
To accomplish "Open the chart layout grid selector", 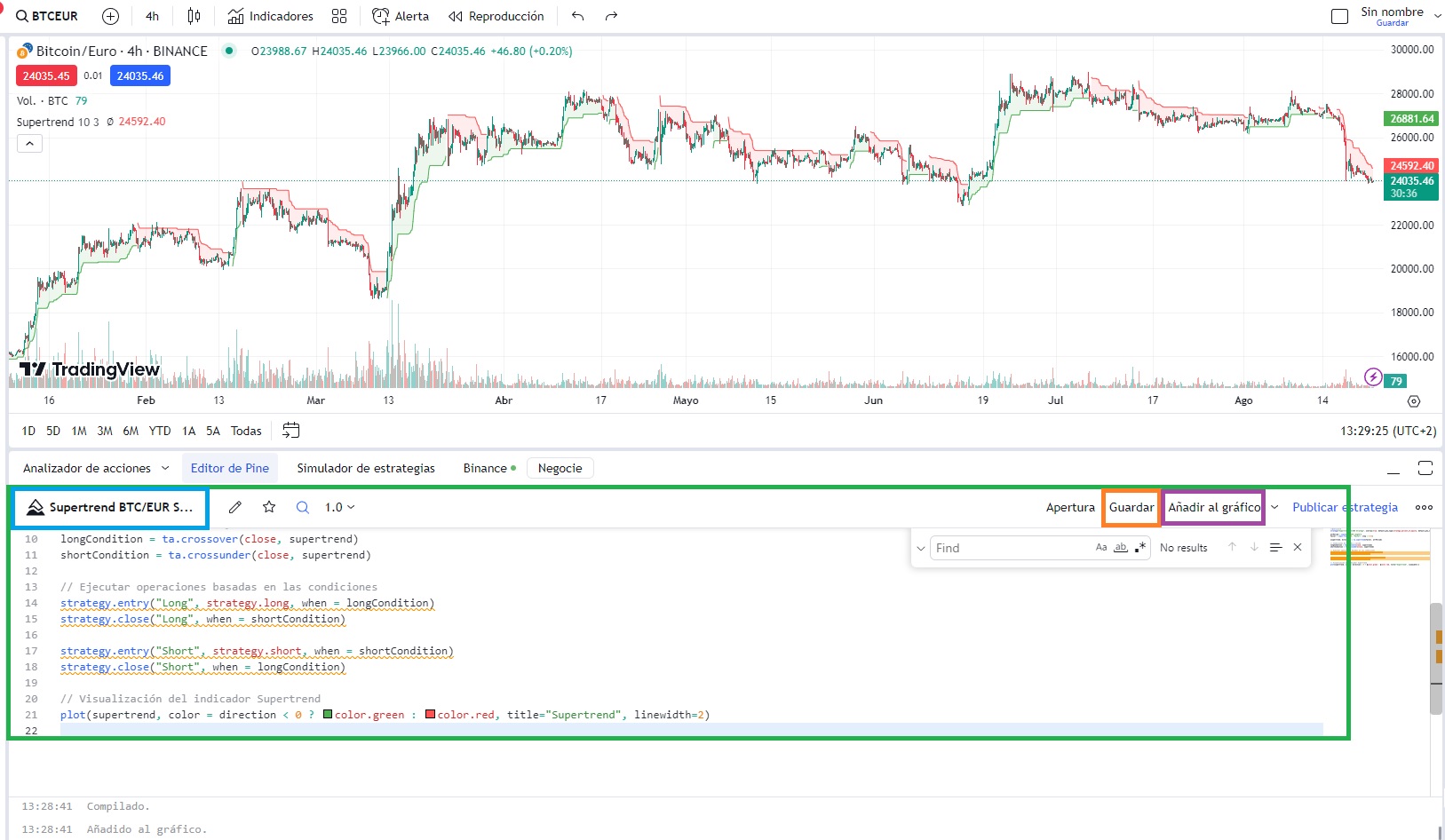I will click(x=339, y=15).
